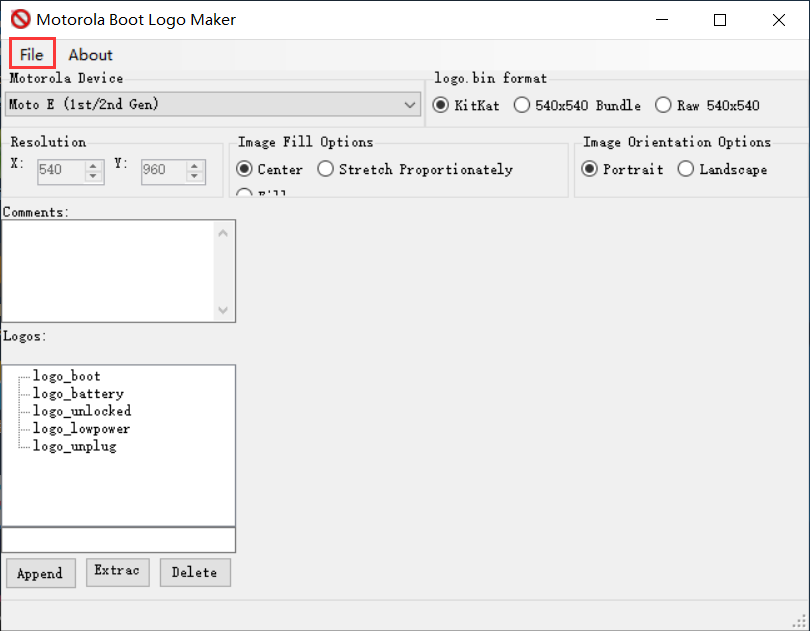Select logo_boot in the Logos tree
This screenshot has height=631, width=810.
point(66,376)
